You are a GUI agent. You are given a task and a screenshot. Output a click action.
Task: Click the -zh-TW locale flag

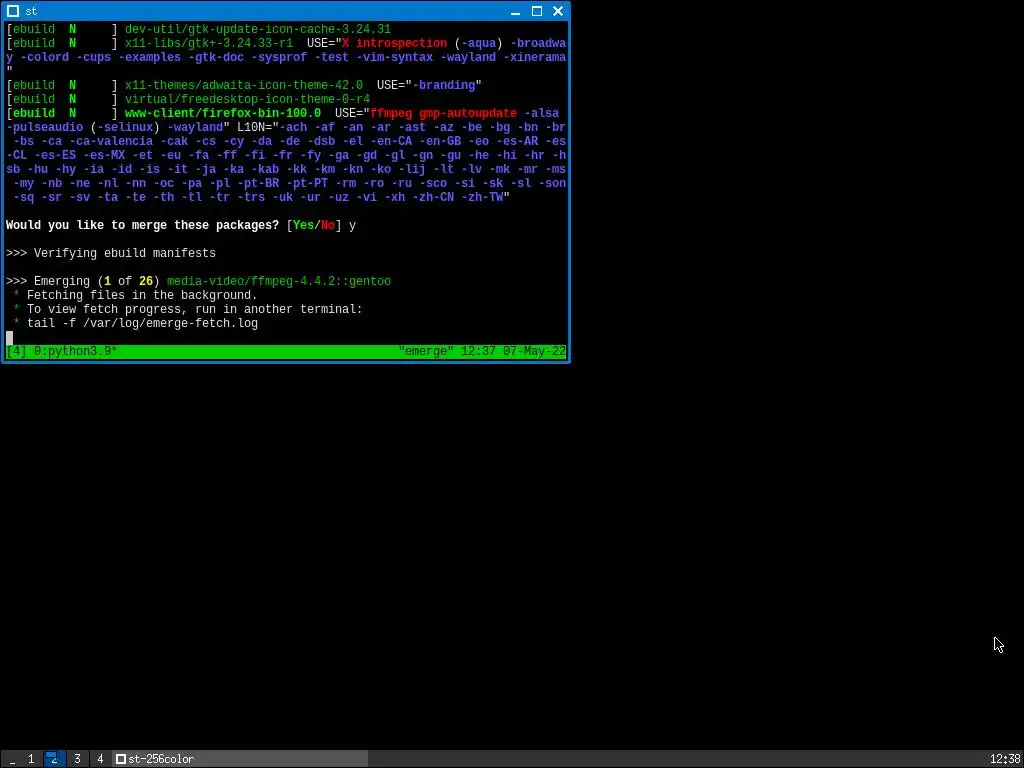coord(482,197)
